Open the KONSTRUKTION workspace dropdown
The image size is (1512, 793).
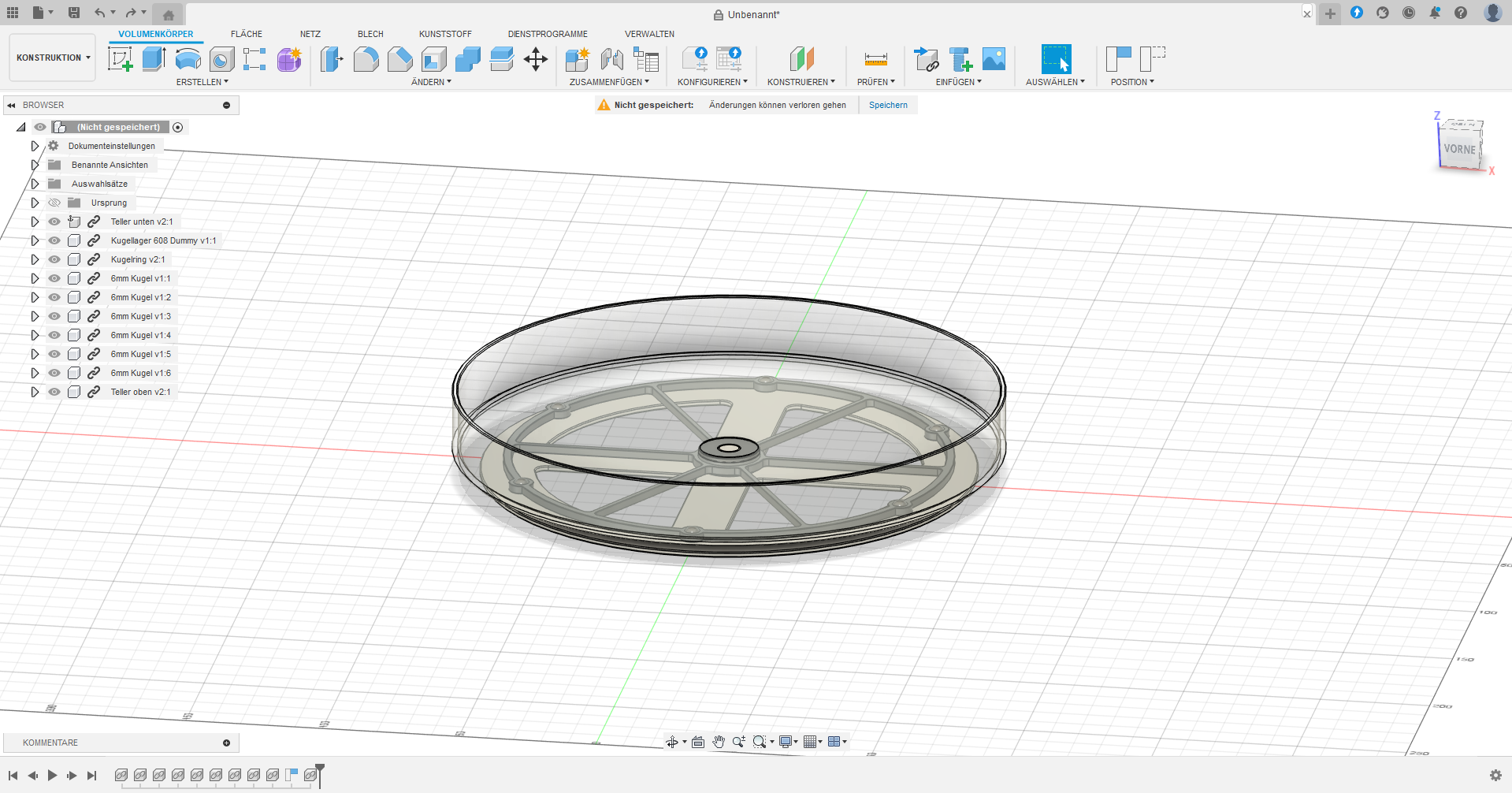tap(53, 58)
